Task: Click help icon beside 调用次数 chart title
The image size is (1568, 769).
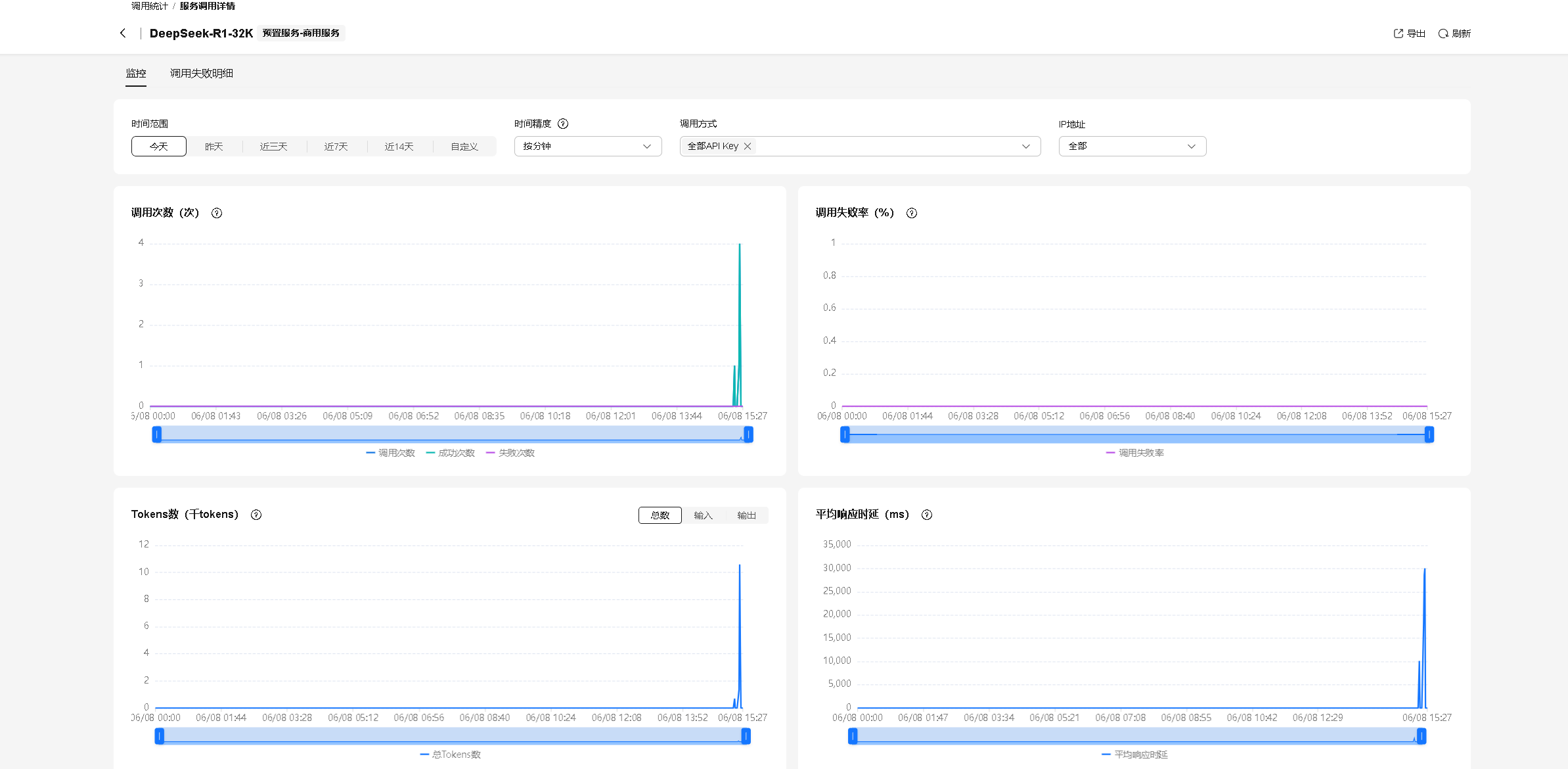Action: (217, 213)
